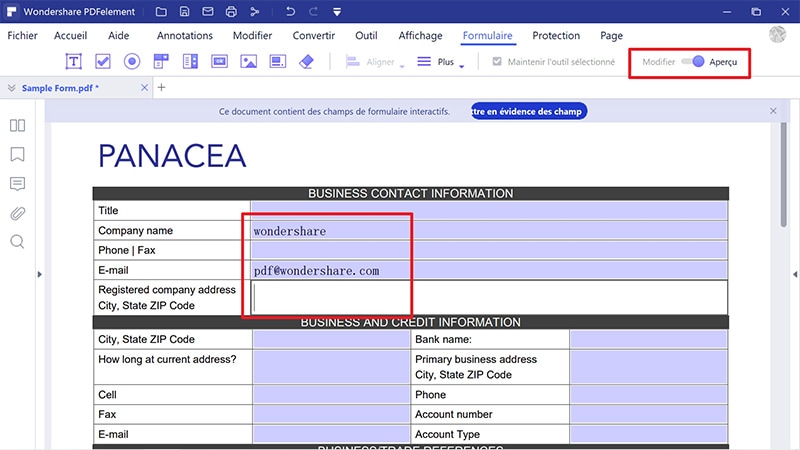800x450 pixels.
Task: Switch to the Affichage tab
Action: (420, 36)
